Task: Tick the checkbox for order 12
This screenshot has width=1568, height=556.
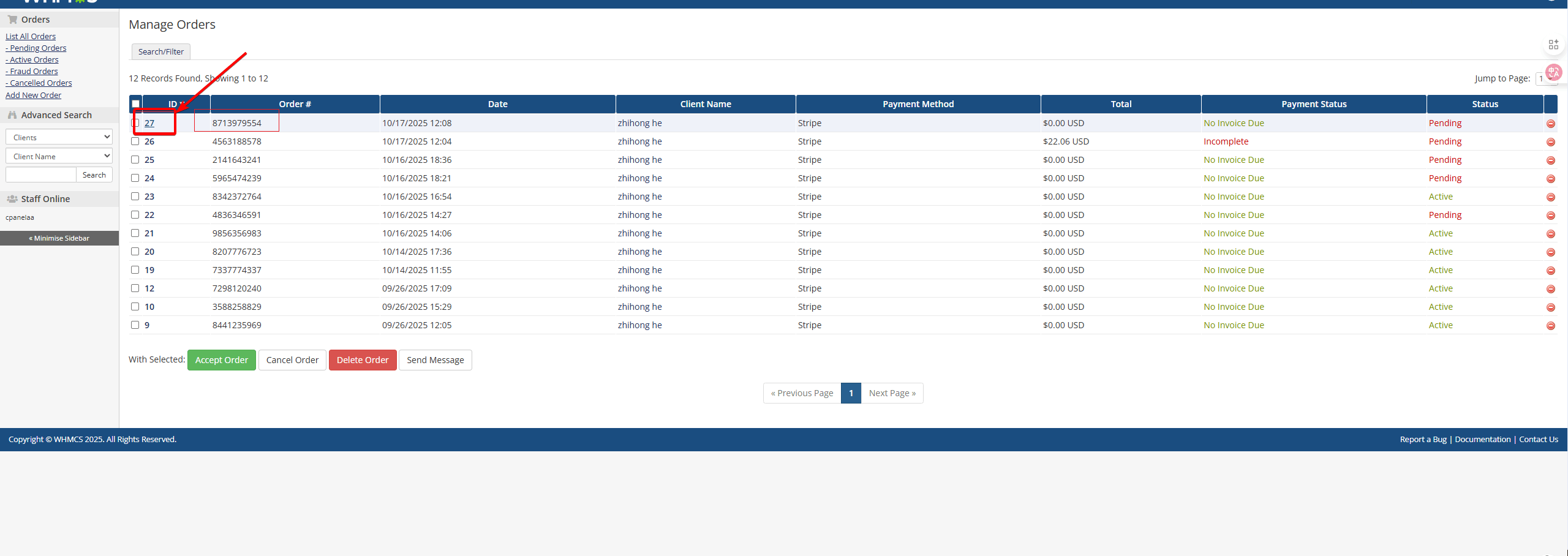Action: coord(135,288)
